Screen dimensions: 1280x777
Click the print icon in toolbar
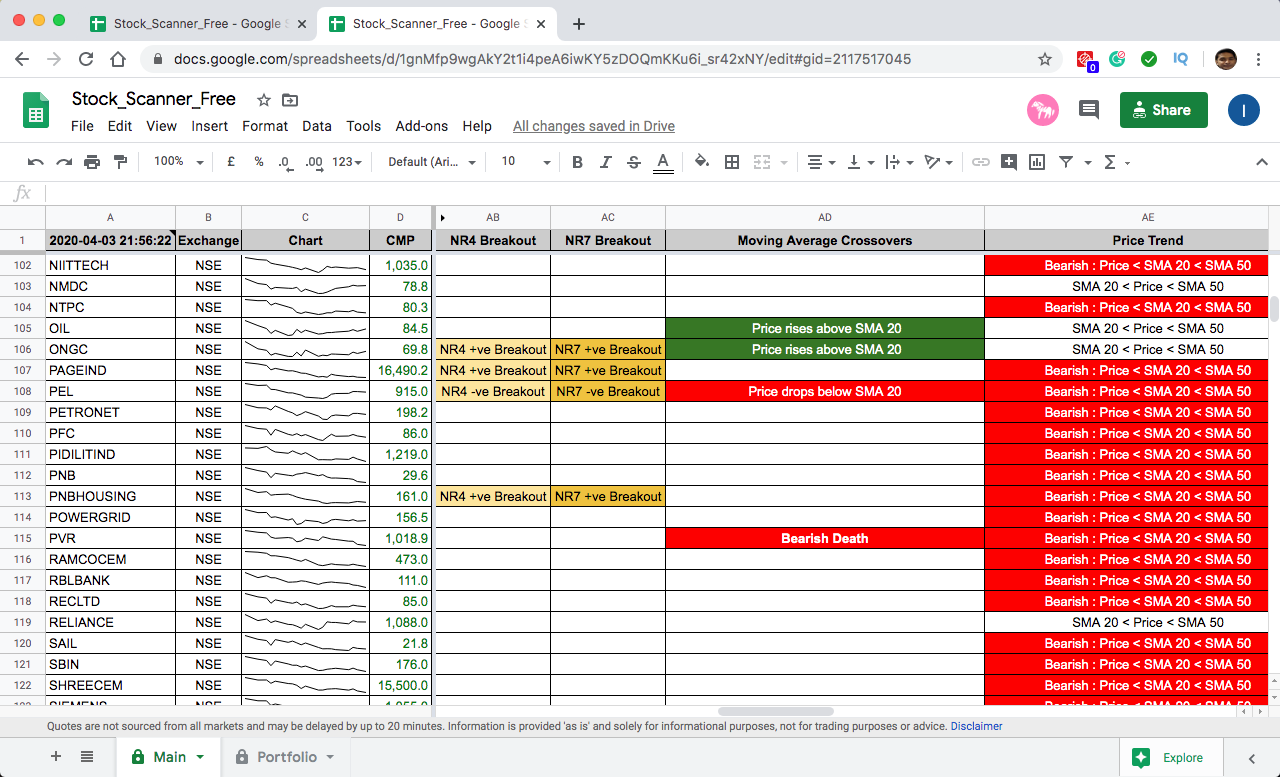(x=92, y=162)
